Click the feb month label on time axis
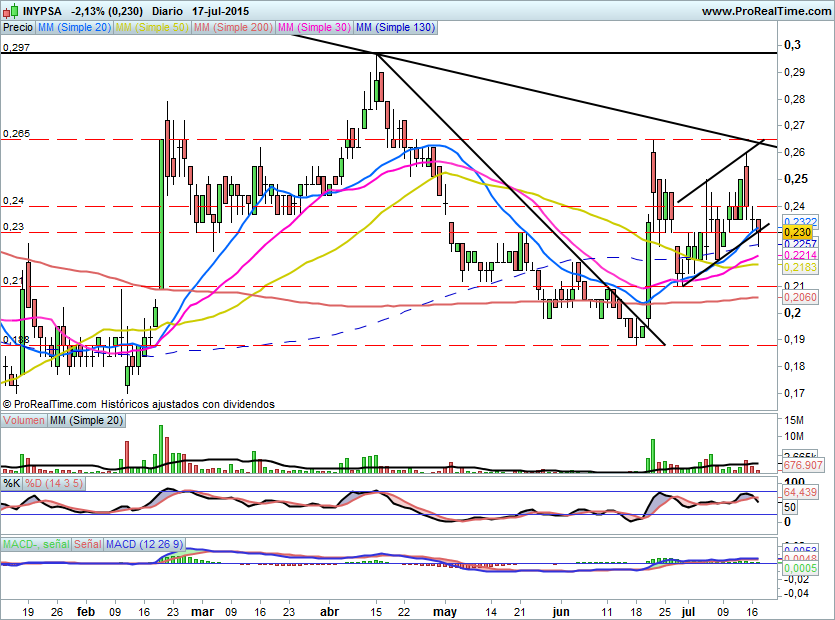 (86, 612)
